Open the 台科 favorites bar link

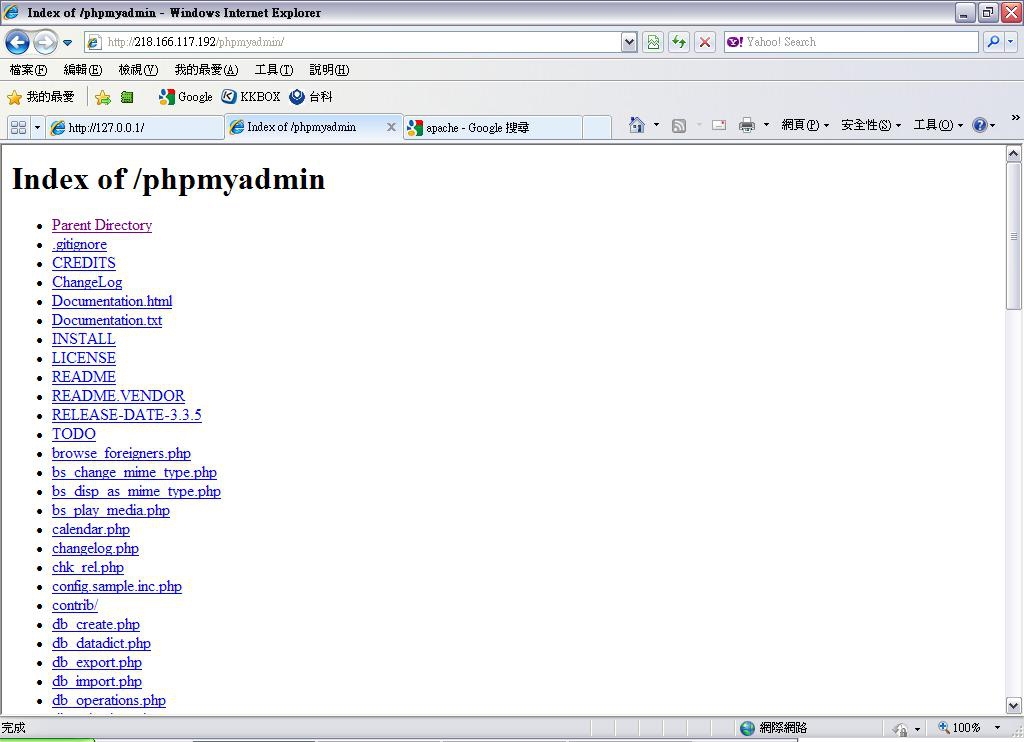[x=311, y=97]
